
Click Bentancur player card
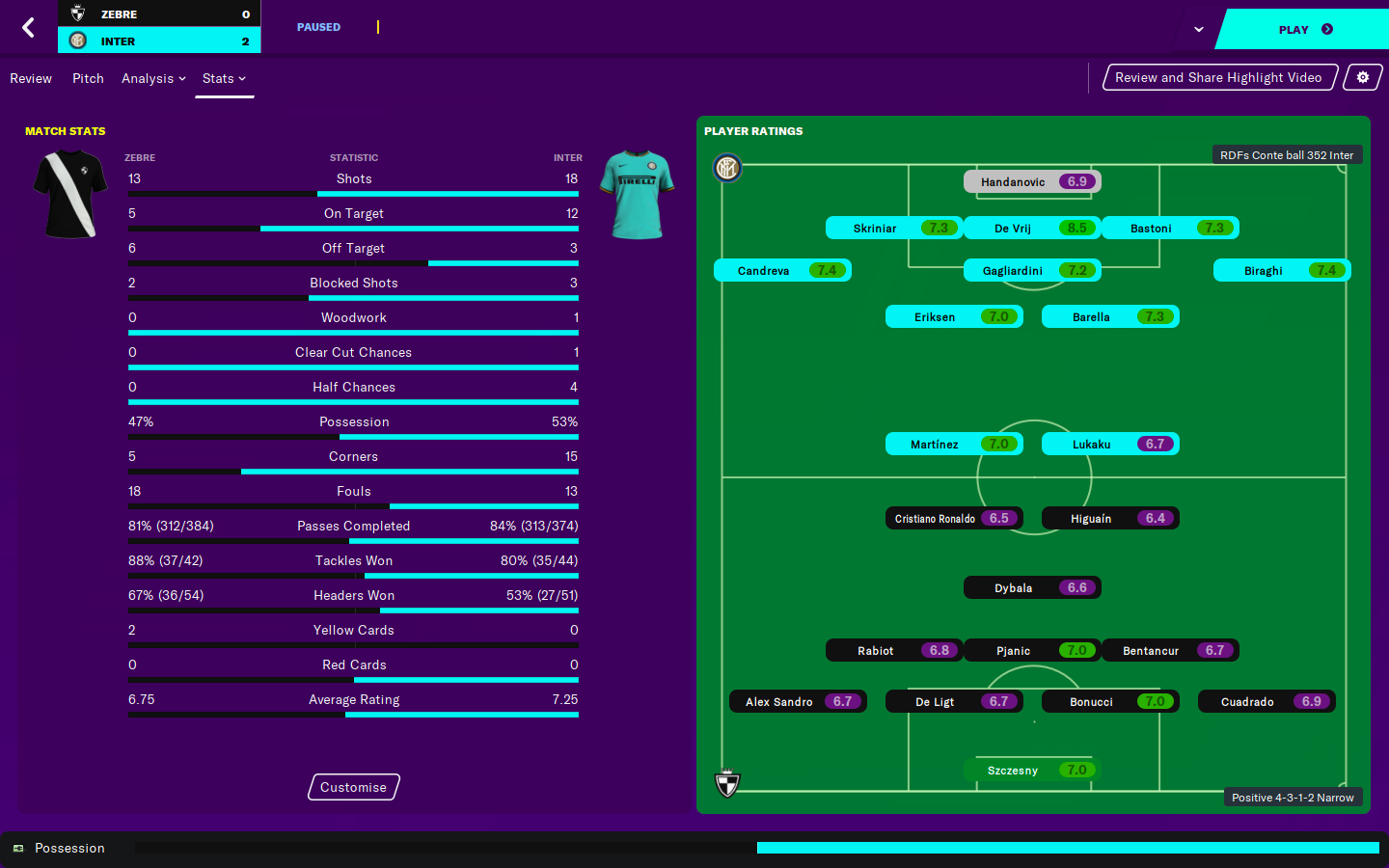1170,650
